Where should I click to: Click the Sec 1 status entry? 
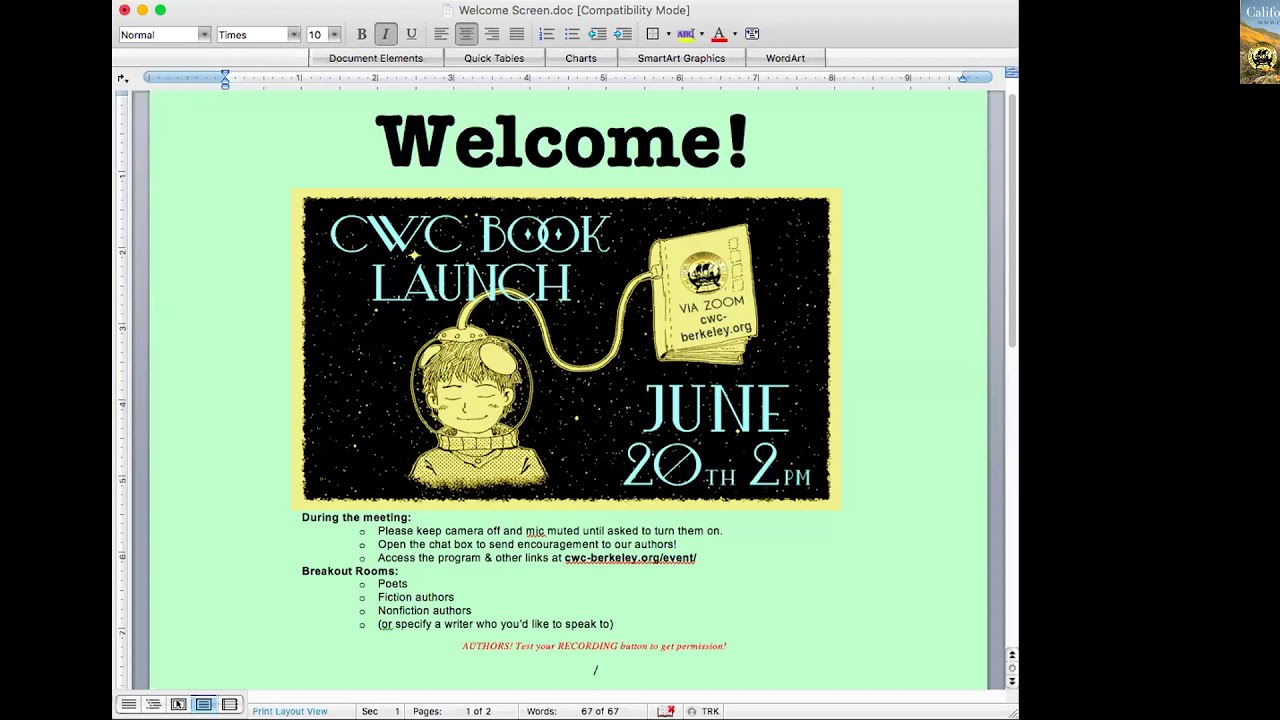coord(381,711)
